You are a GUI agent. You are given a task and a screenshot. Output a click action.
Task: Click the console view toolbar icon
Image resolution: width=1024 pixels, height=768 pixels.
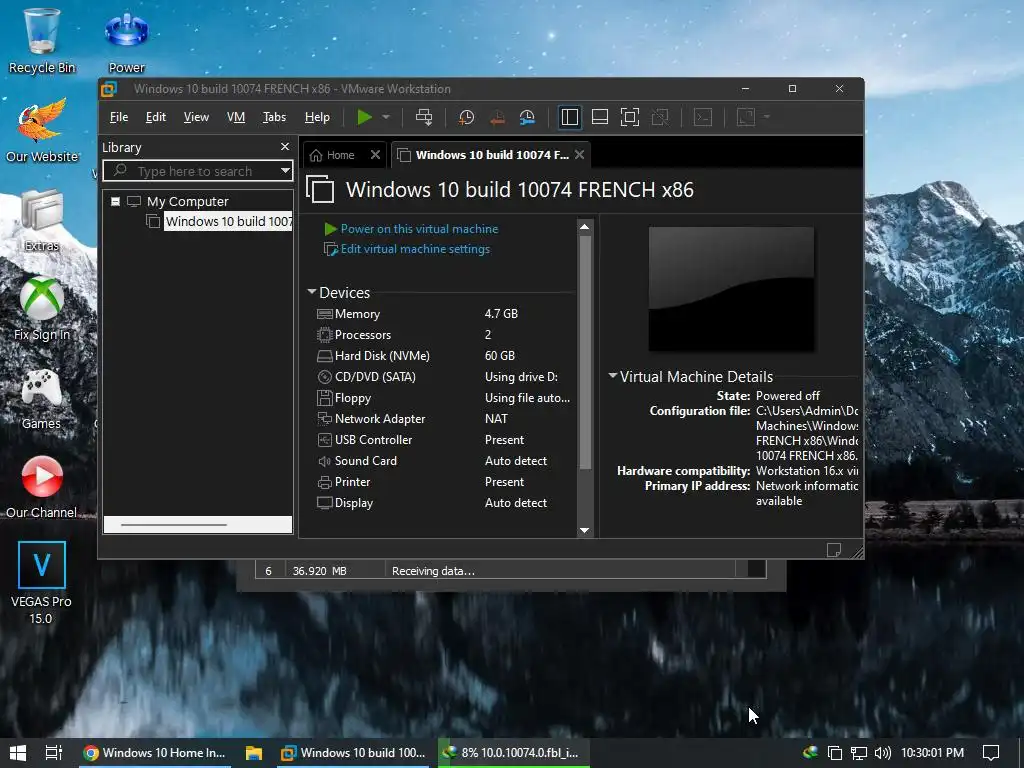(703, 117)
